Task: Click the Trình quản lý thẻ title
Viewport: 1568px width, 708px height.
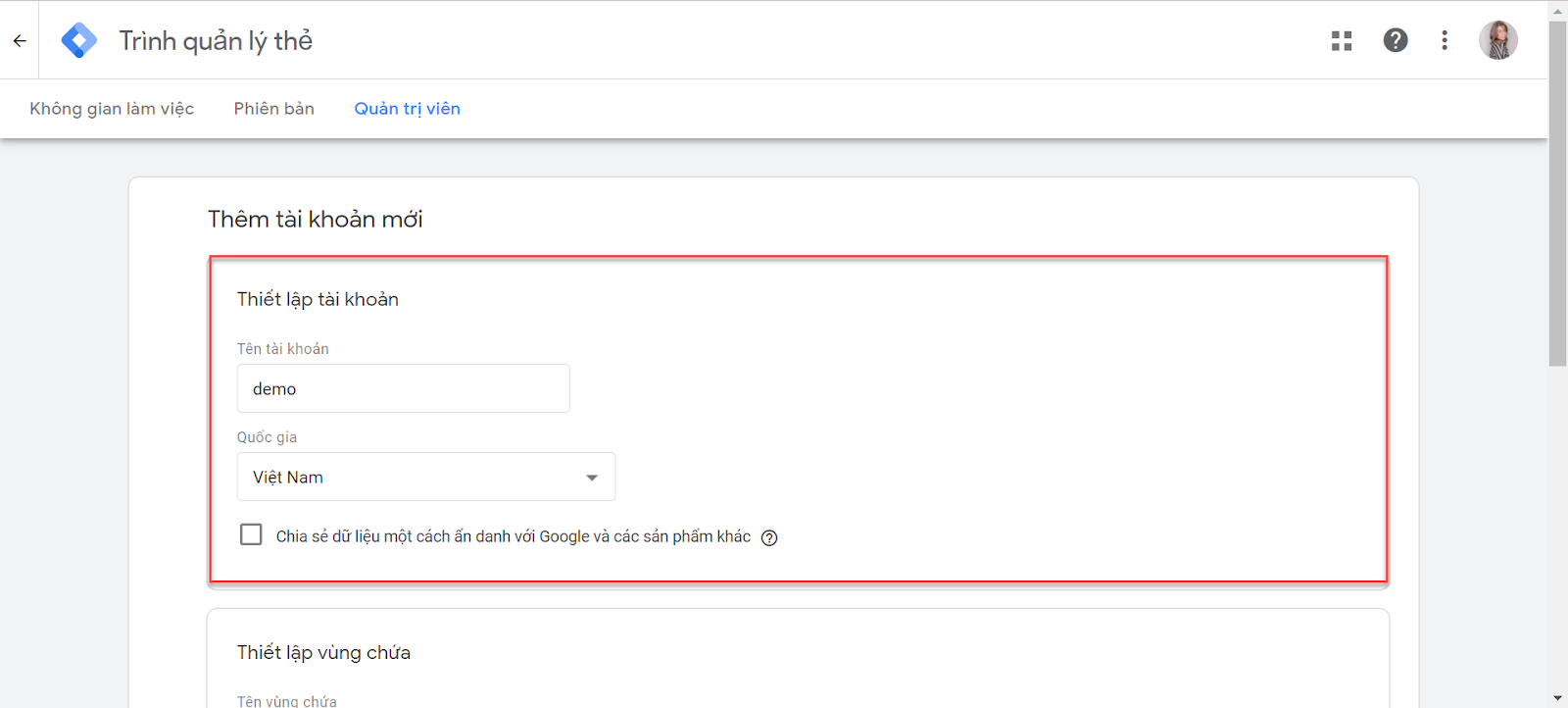Action: pyautogui.click(x=216, y=41)
